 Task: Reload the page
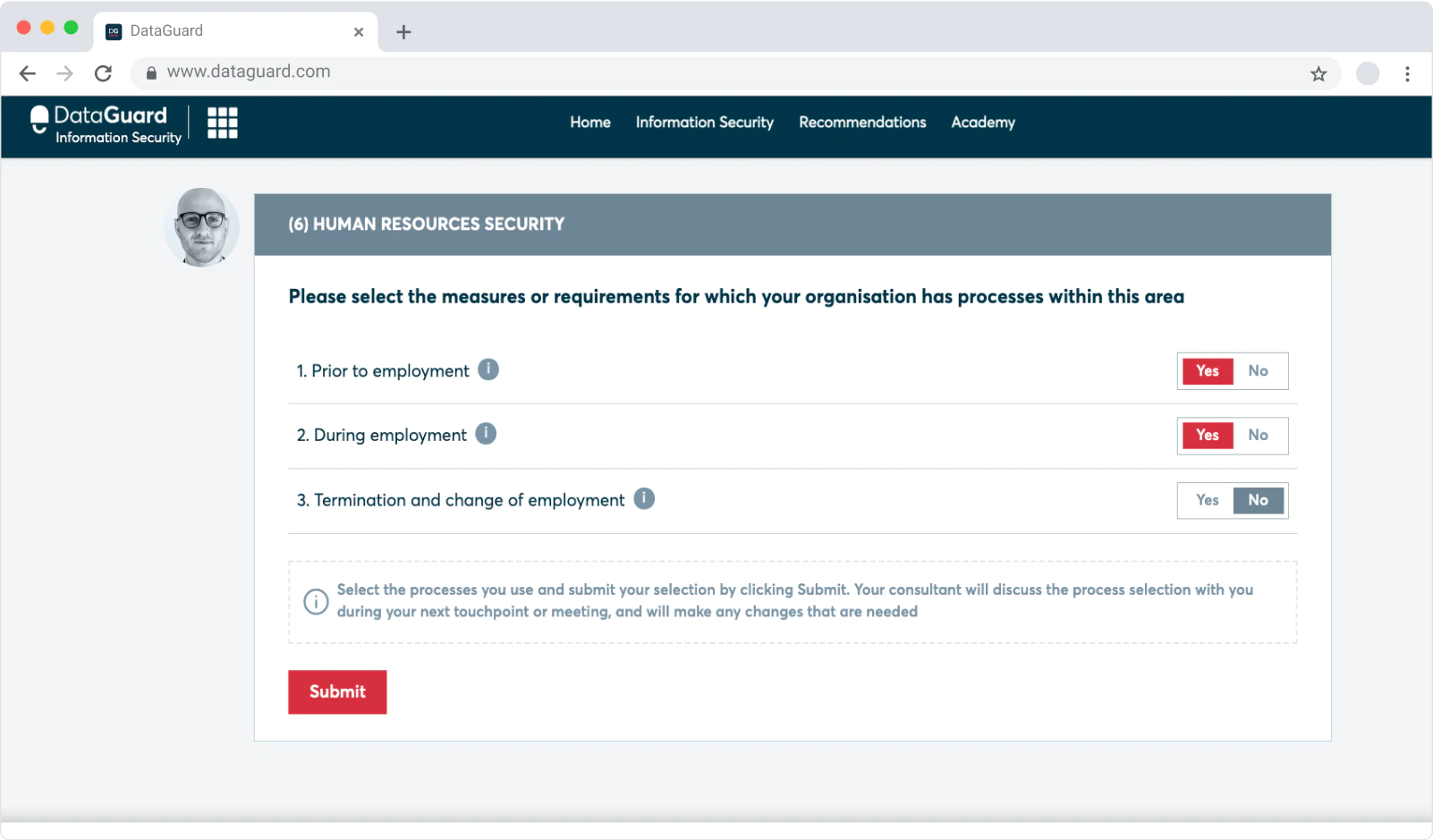(104, 73)
